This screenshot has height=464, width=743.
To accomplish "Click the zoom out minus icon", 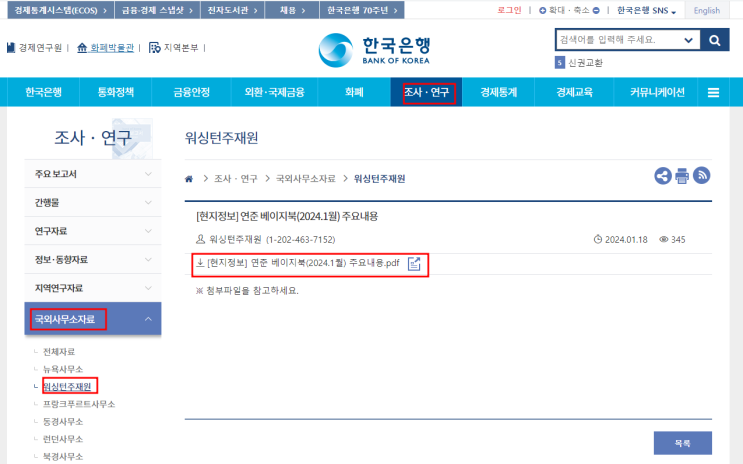I will tap(596, 10).
